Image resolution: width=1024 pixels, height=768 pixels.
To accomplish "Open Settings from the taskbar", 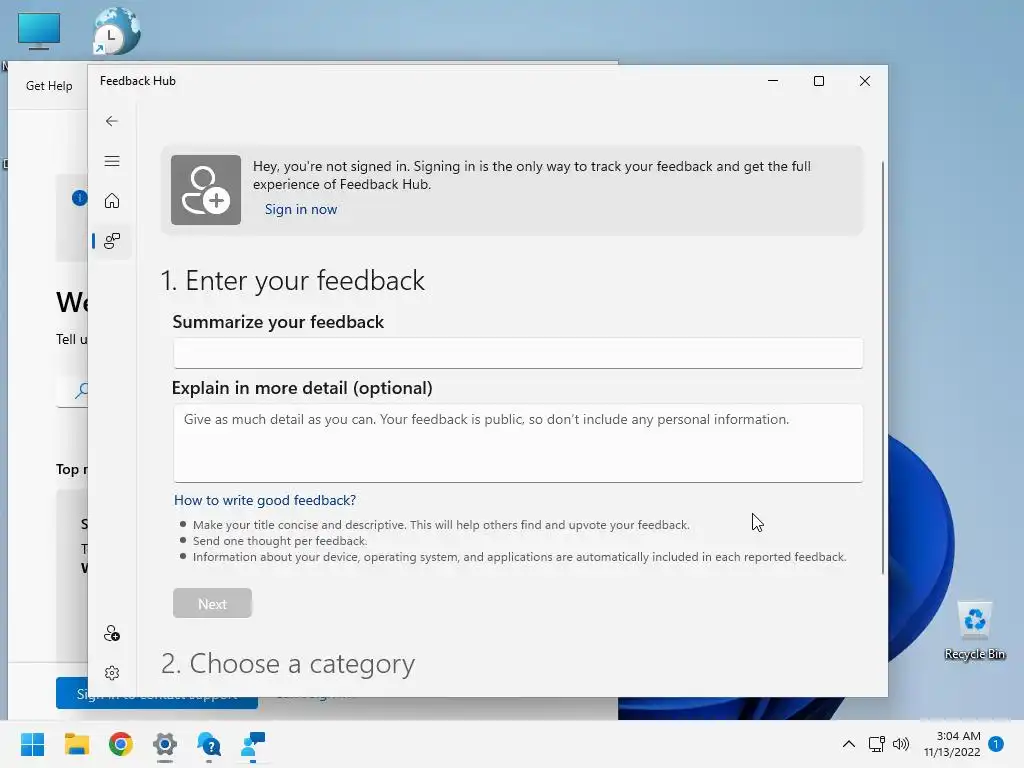I will click(x=165, y=744).
